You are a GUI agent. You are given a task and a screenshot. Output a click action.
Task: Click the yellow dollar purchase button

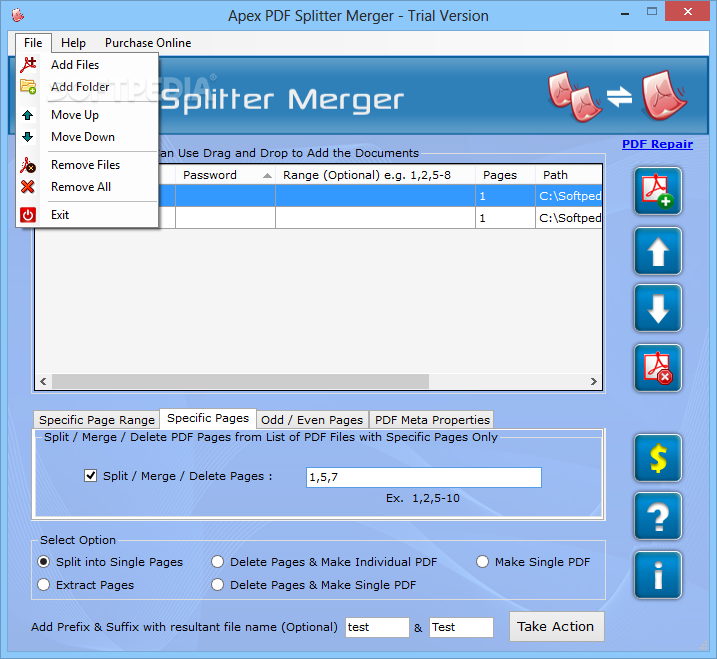pos(658,458)
